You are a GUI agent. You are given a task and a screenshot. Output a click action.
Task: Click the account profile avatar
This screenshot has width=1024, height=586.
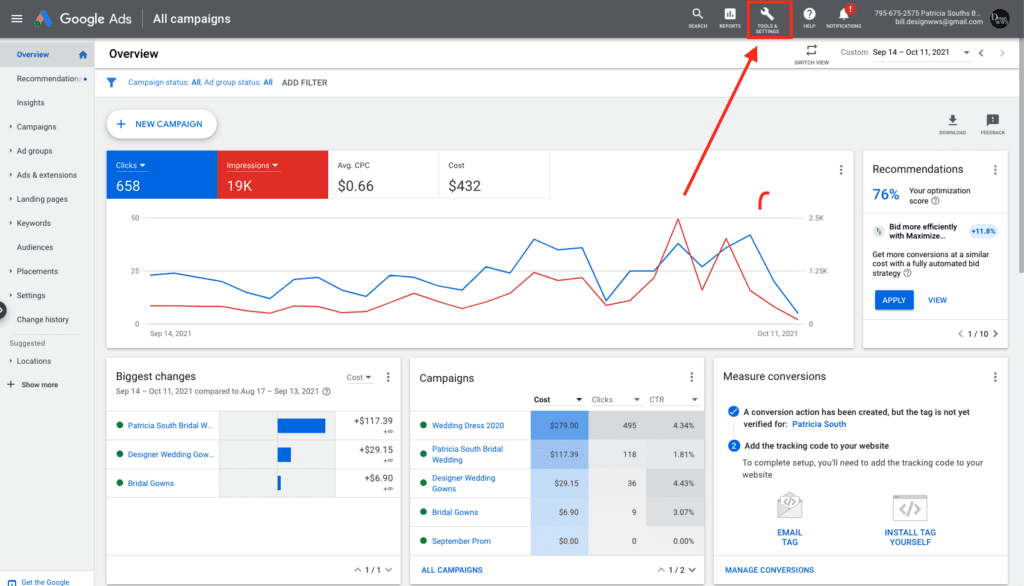click(x=1000, y=18)
